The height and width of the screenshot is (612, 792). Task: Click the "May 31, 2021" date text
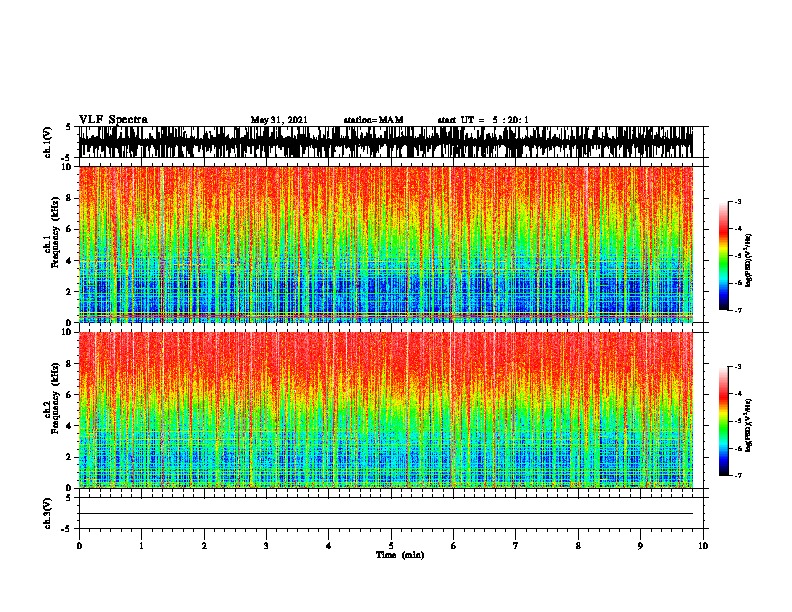(x=279, y=120)
